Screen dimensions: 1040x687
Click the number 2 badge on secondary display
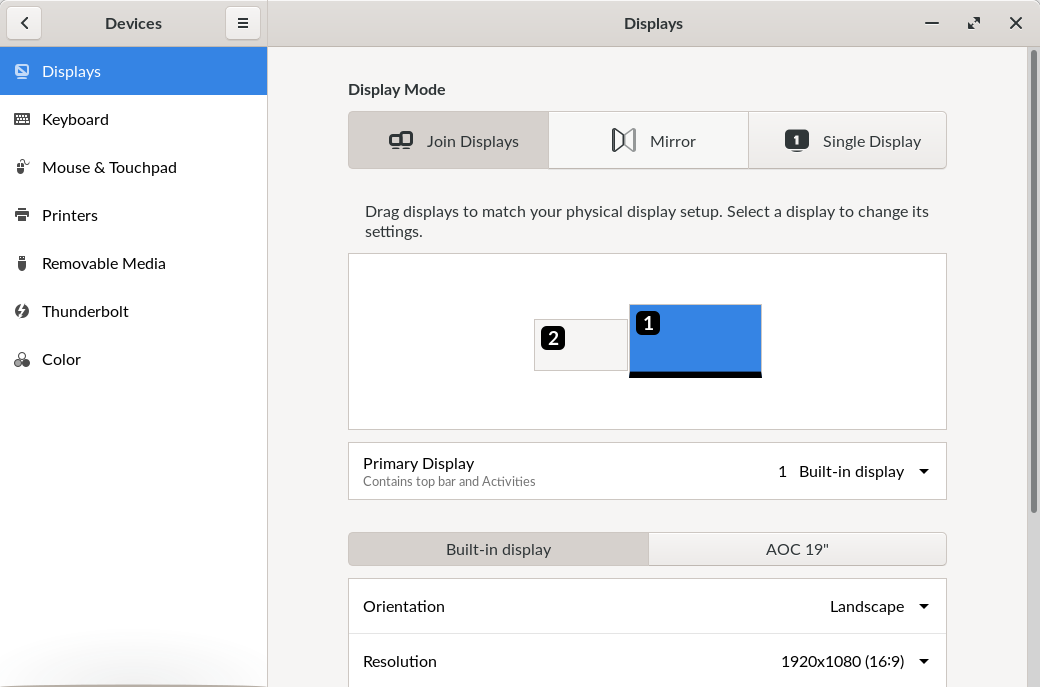[x=553, y=338]
